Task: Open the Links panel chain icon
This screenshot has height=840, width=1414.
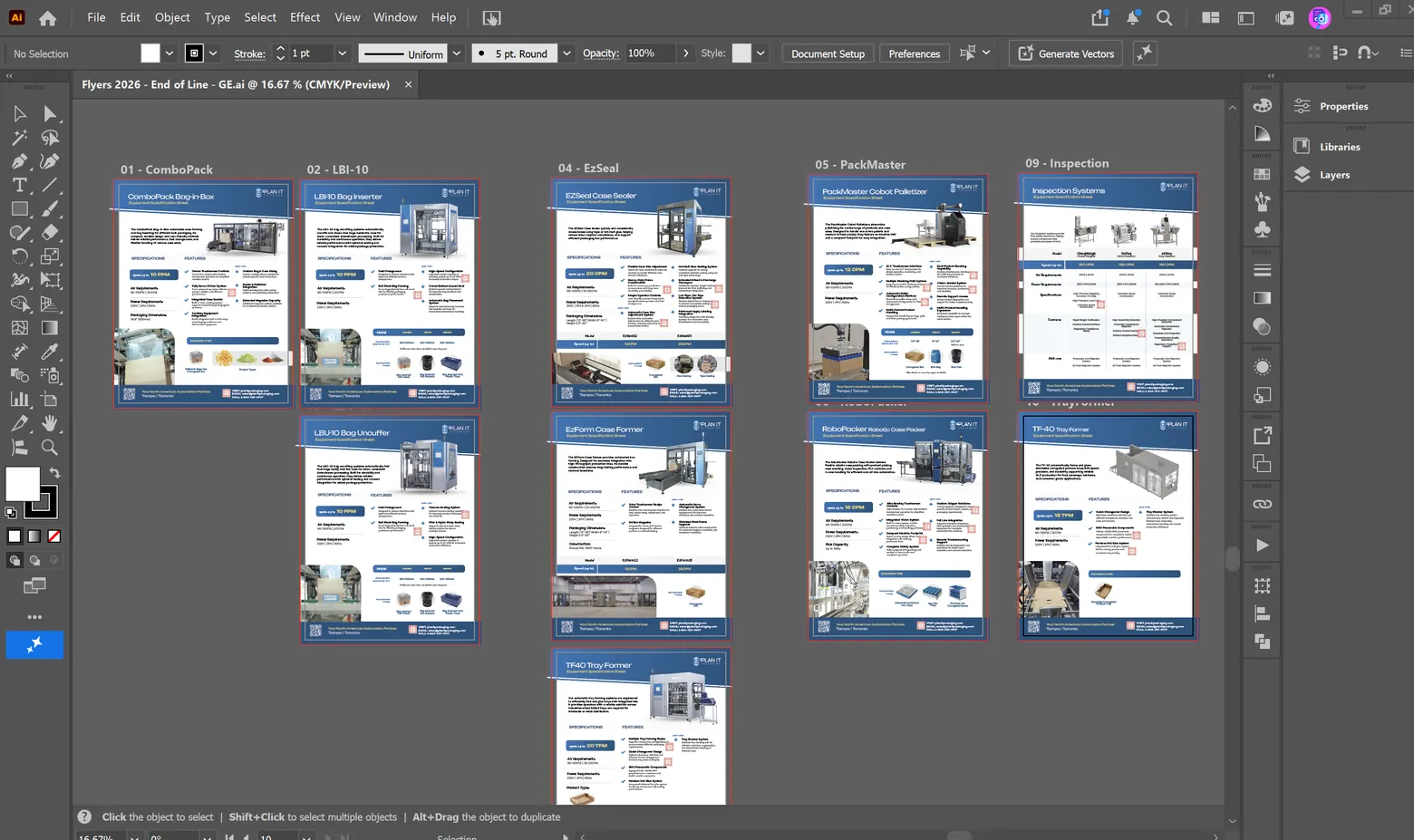Action: 1262,504
